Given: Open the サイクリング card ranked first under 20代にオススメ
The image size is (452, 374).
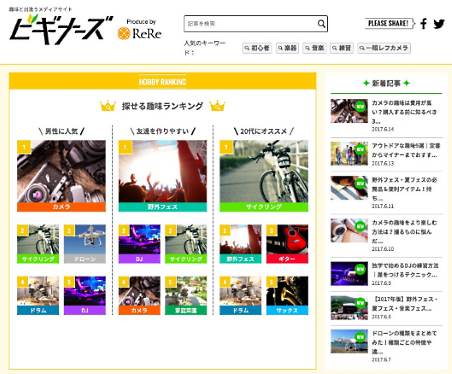Looking at the screenshot, I should [x=264, y=176].
